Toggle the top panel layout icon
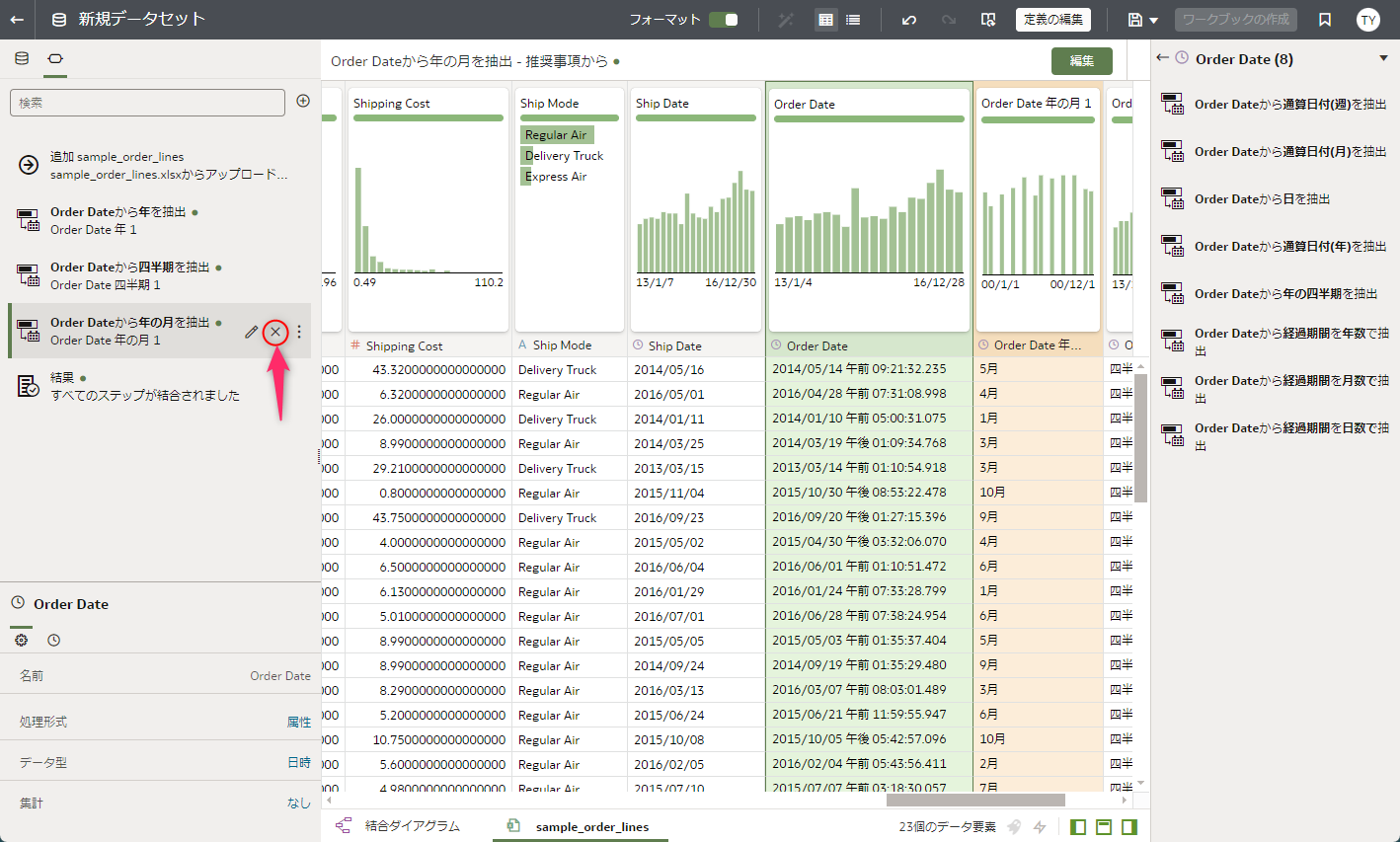The image size is (1400, 842). click(1104, 827)
